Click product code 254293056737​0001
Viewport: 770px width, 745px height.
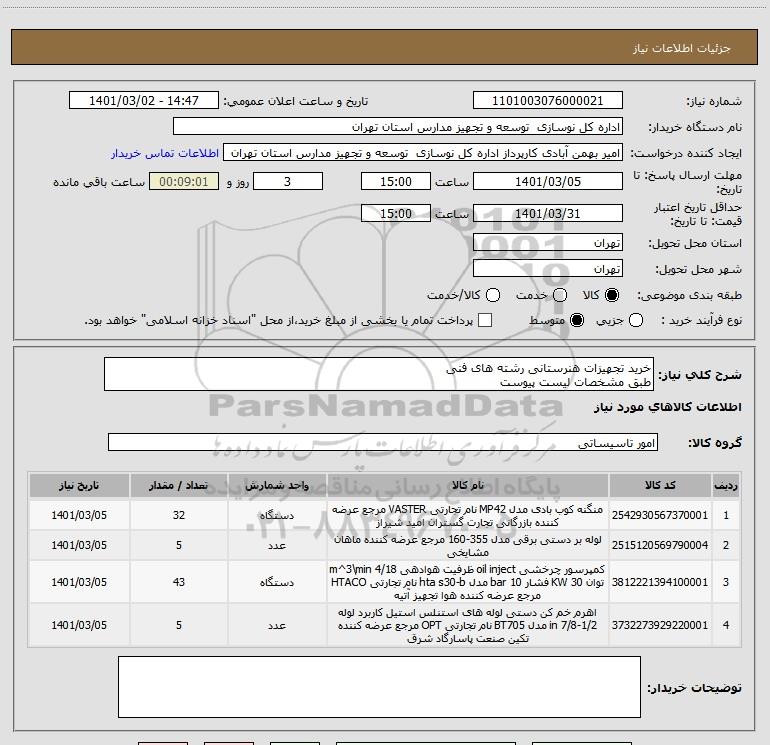pos(660,515)
